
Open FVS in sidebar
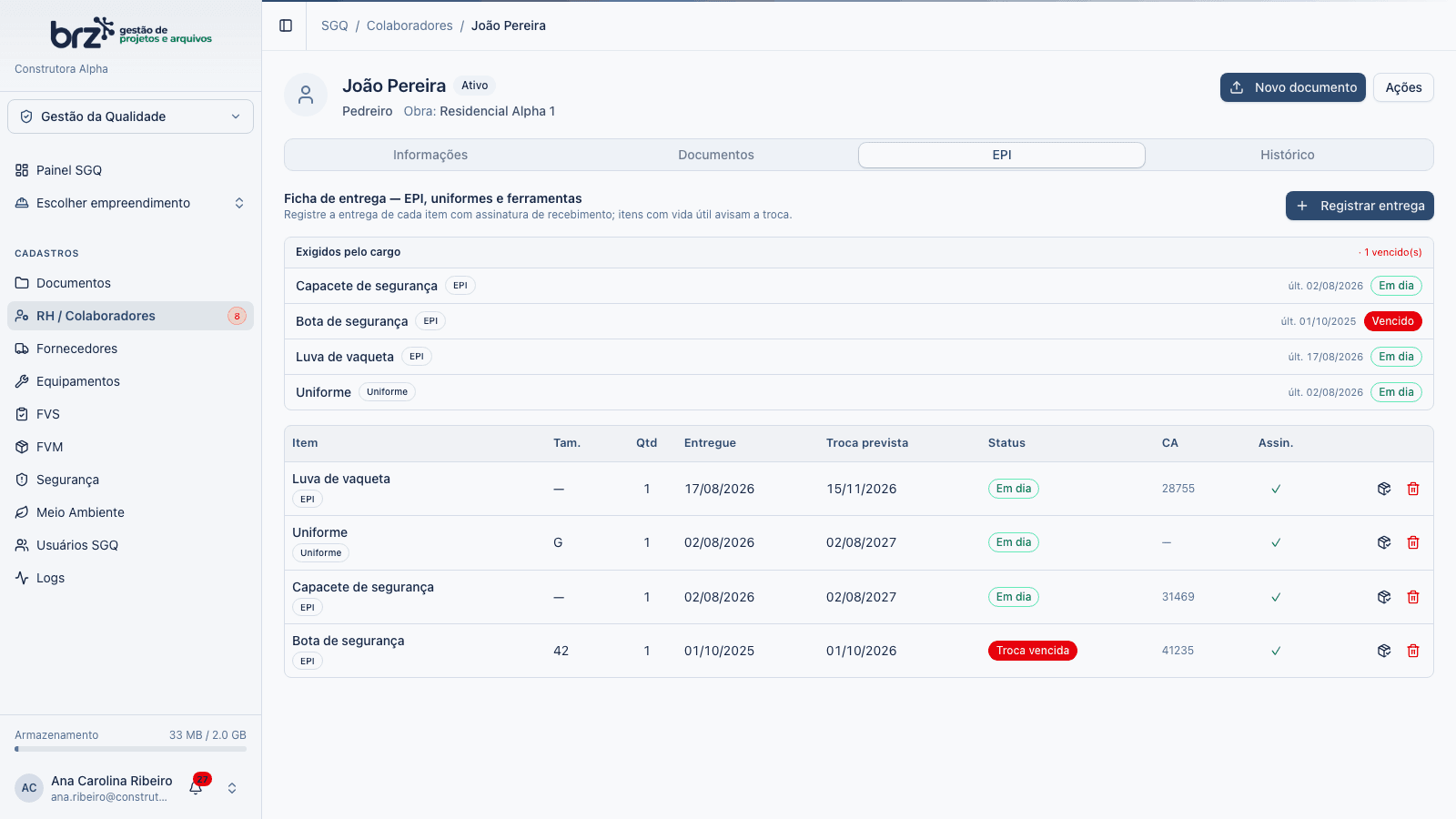(130, 414)
